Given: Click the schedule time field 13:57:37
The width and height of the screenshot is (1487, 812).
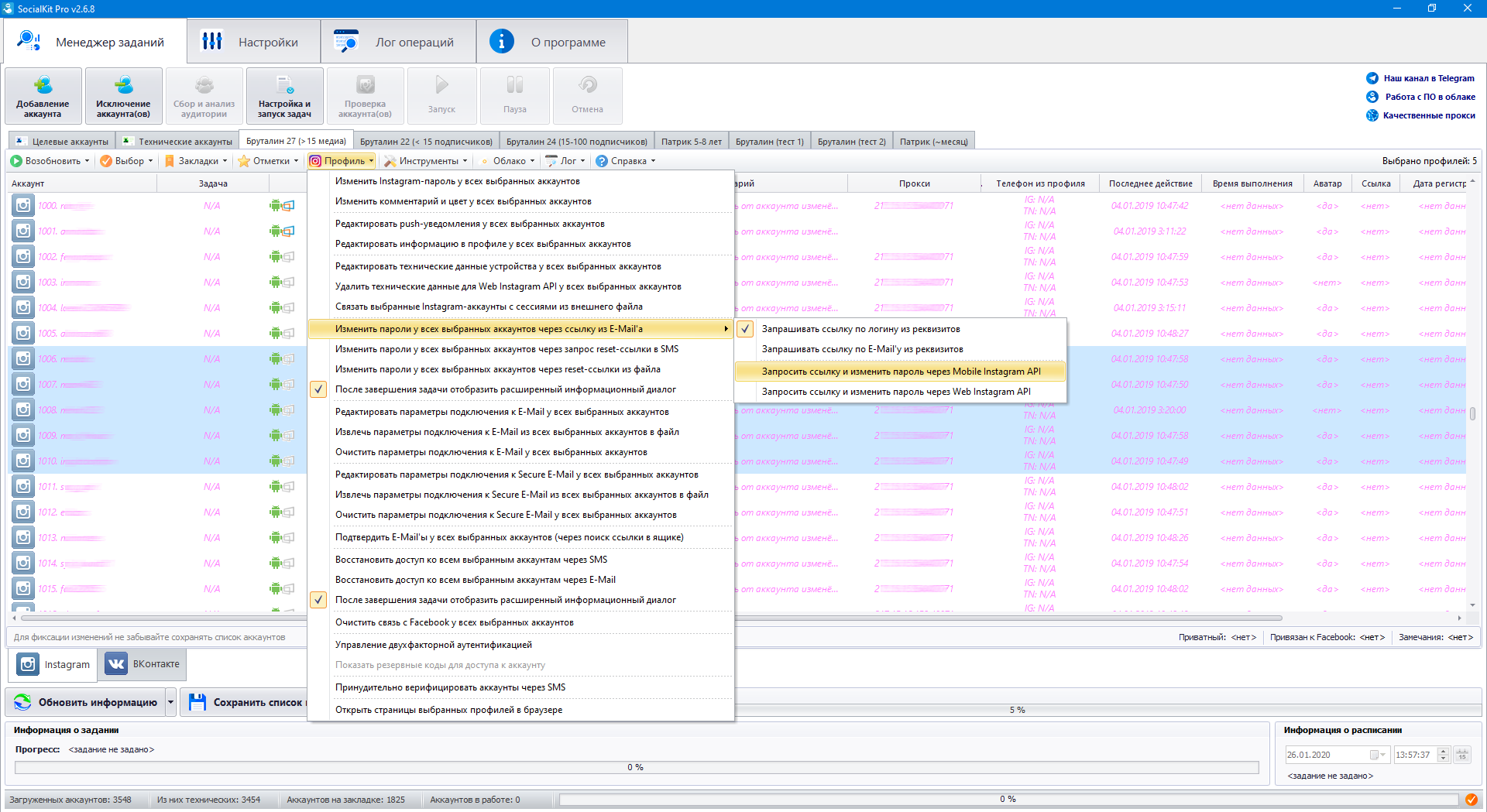Looking at the screenshot, I should click(x=1415, y=755).
